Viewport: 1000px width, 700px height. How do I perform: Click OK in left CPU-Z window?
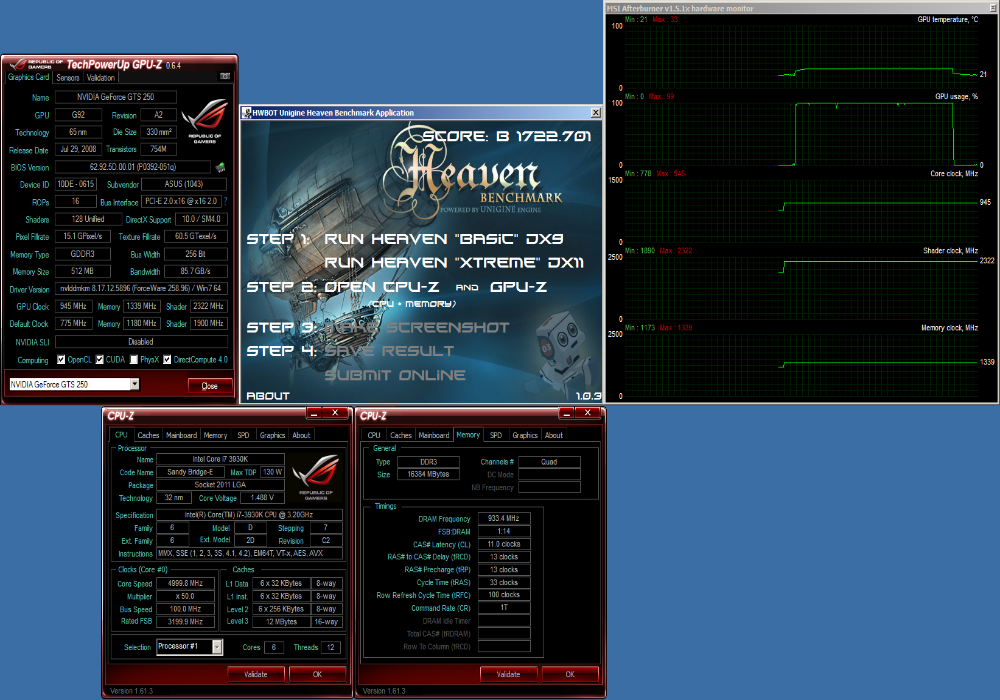pos(317,674)
